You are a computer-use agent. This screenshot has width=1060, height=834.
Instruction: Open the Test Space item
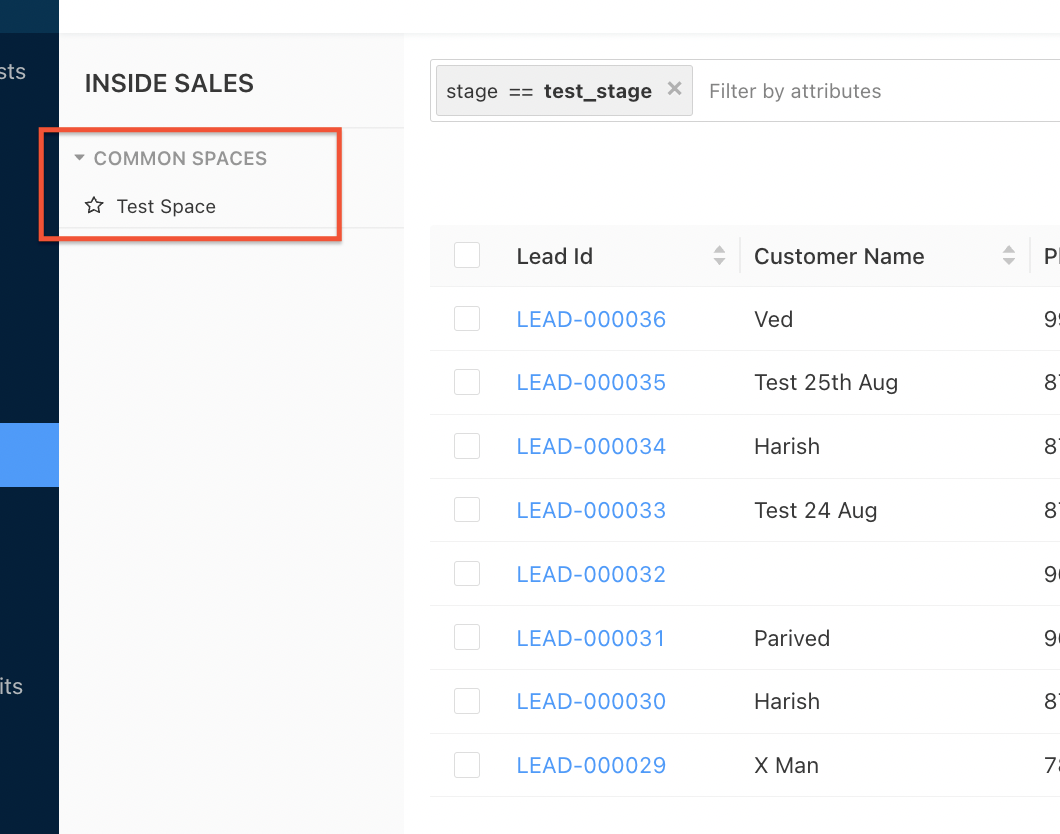coord(166,207)
